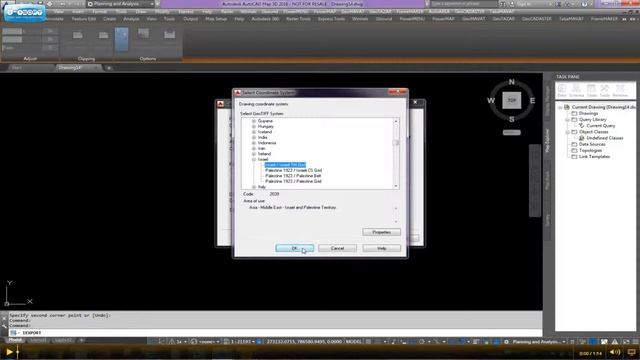Select Palestine 1923 / Palestine Belt

293,176
